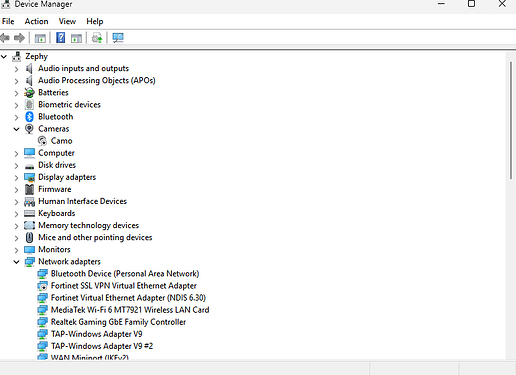Expand the Batteries category
The width and height of the screenshot is (516, 375).
point(16,93)
